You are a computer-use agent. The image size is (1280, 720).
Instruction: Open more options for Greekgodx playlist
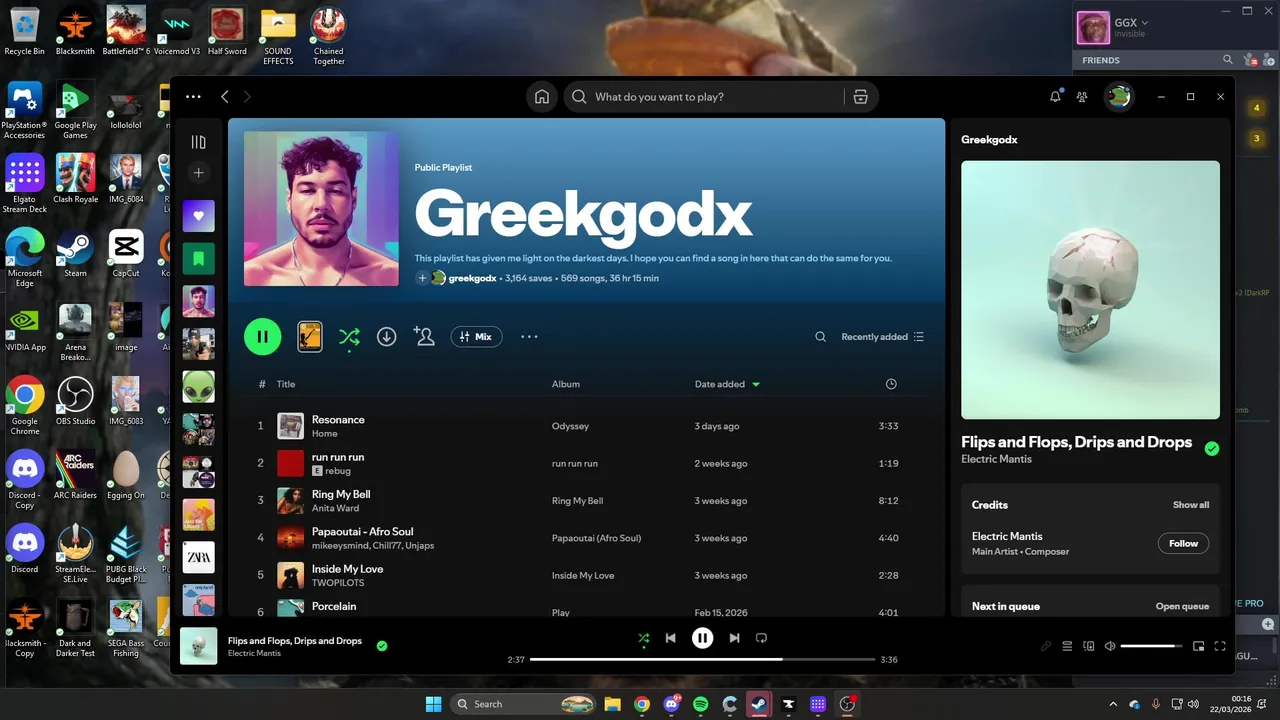[x=529, y=337]
